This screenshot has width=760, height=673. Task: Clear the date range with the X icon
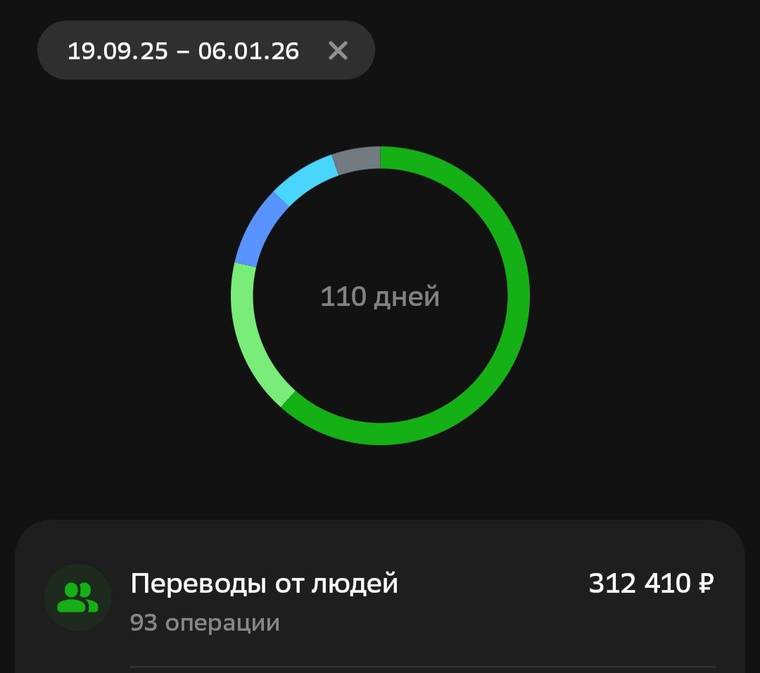338,51
